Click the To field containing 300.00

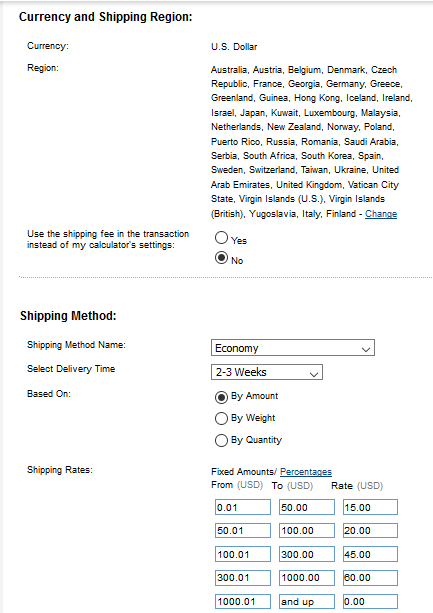[x=307, y=554]
